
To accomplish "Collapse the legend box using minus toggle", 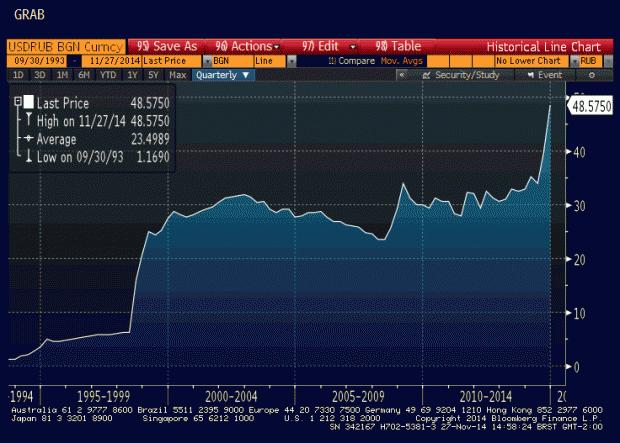I will click(17, 102).
